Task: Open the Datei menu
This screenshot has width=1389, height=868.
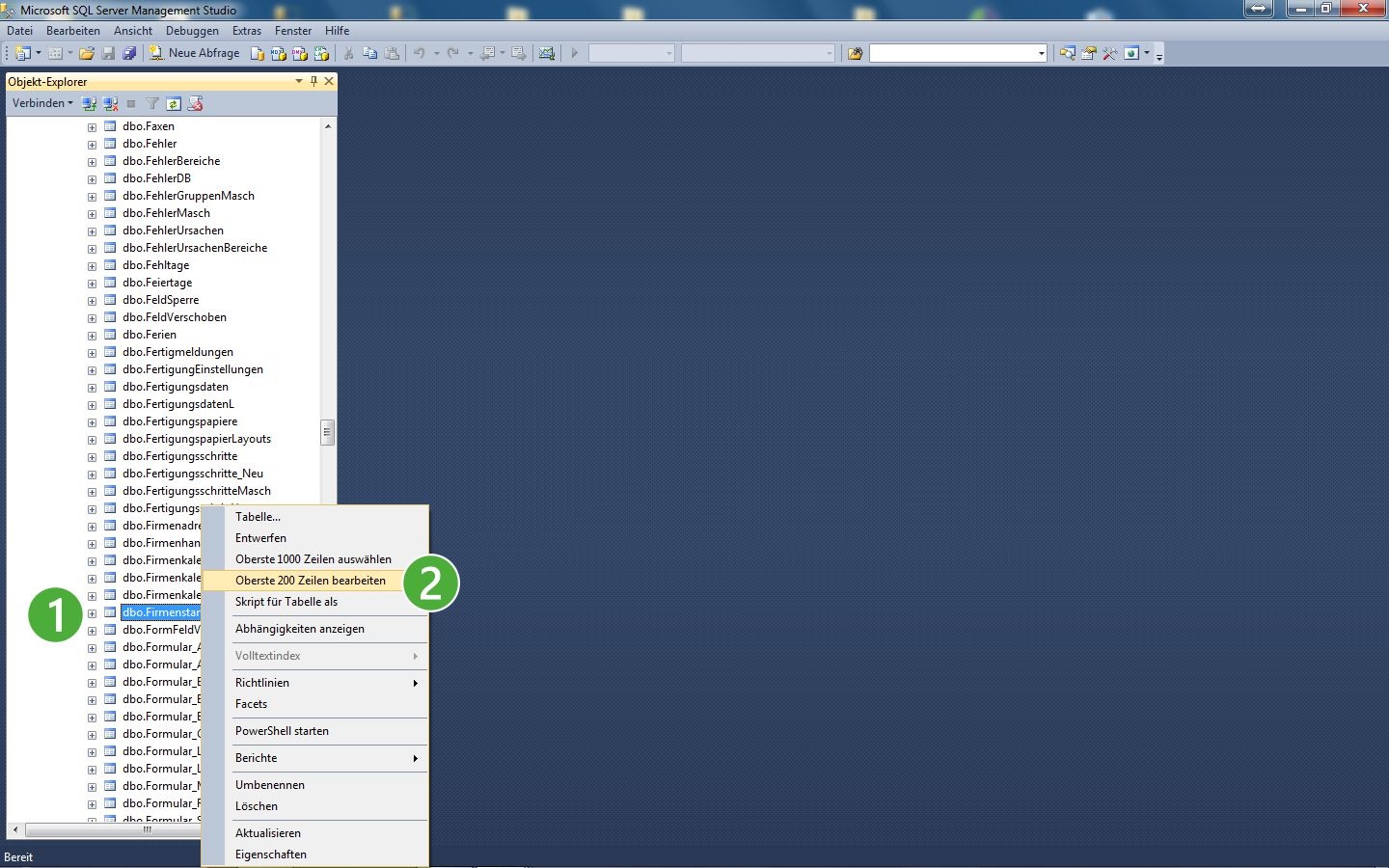Action: (x=19, y=31)
